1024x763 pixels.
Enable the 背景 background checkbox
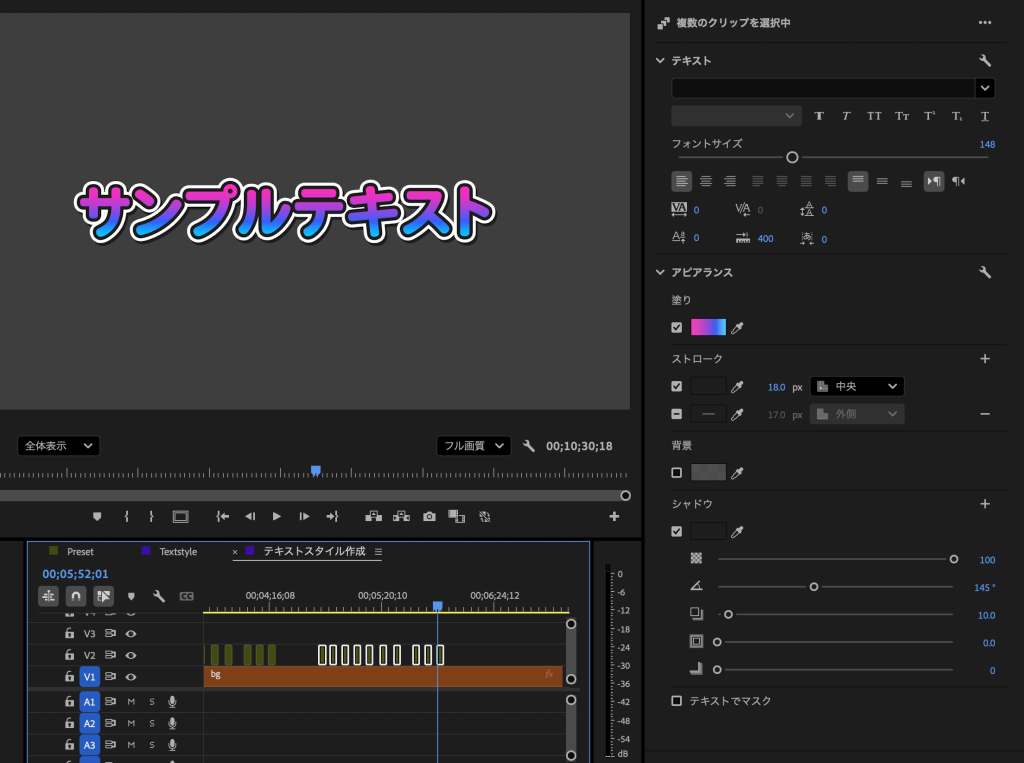coord(677,473)
